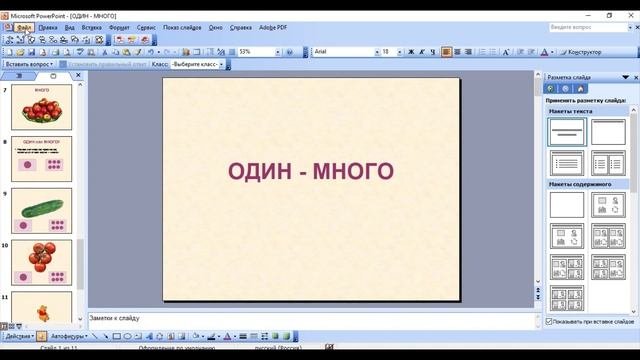Select slide 7 thumbnail with apples
Screen dimensions: 640x360
tap(41, 107)
